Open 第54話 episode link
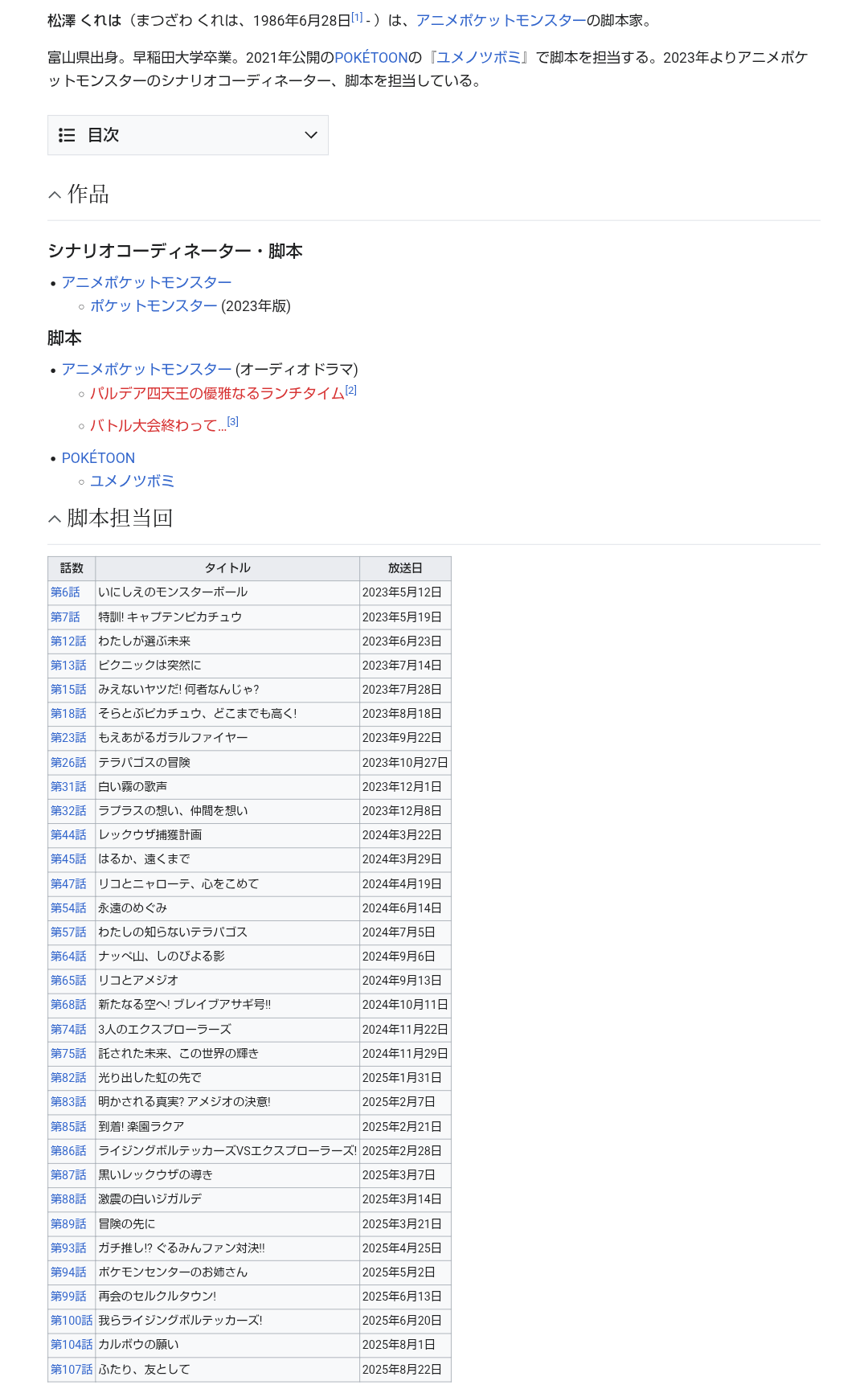Viewport: 868px width, 1389px height. click(x=68, y=908)
